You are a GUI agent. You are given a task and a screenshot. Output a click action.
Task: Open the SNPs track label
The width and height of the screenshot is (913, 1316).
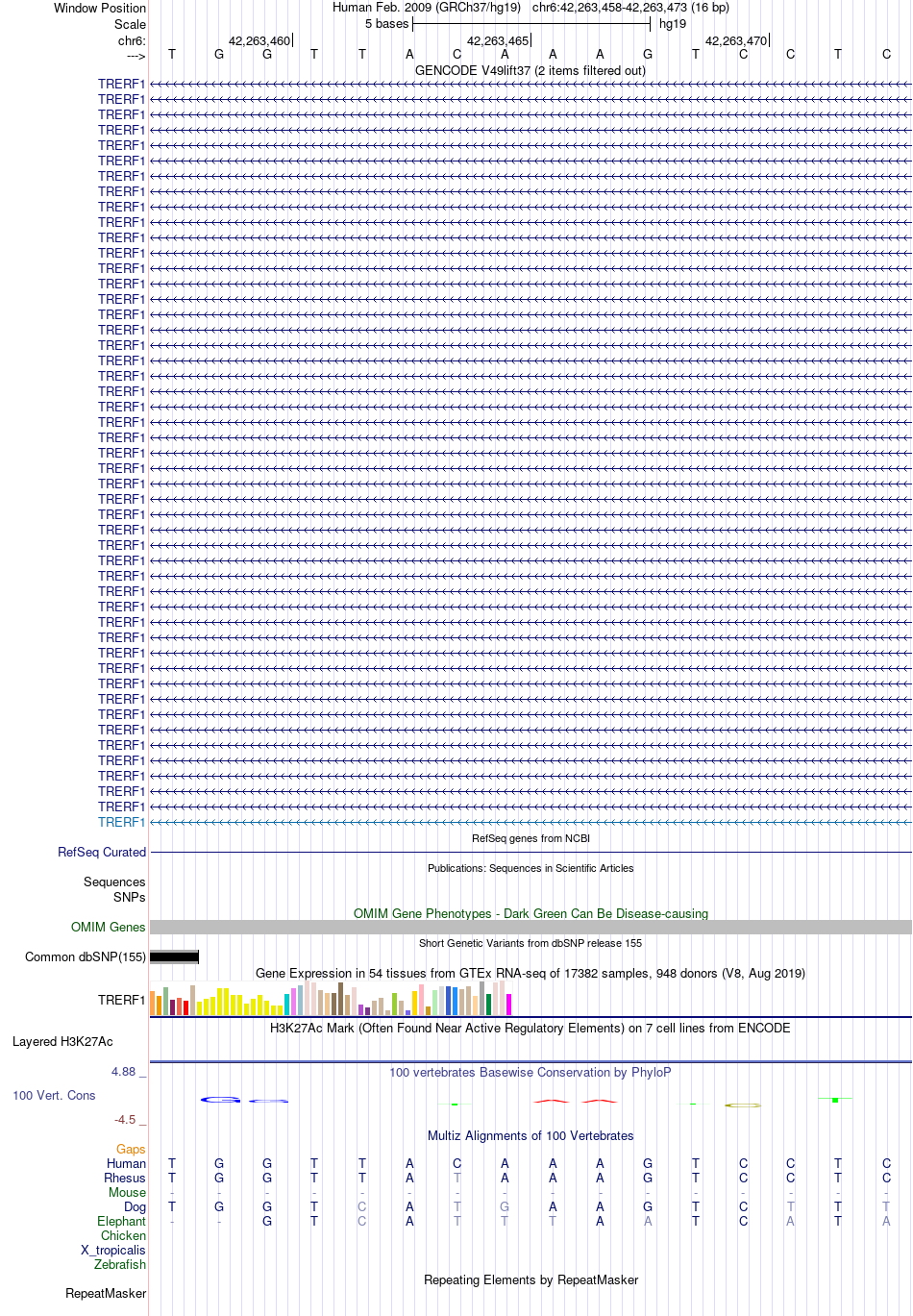129,897
